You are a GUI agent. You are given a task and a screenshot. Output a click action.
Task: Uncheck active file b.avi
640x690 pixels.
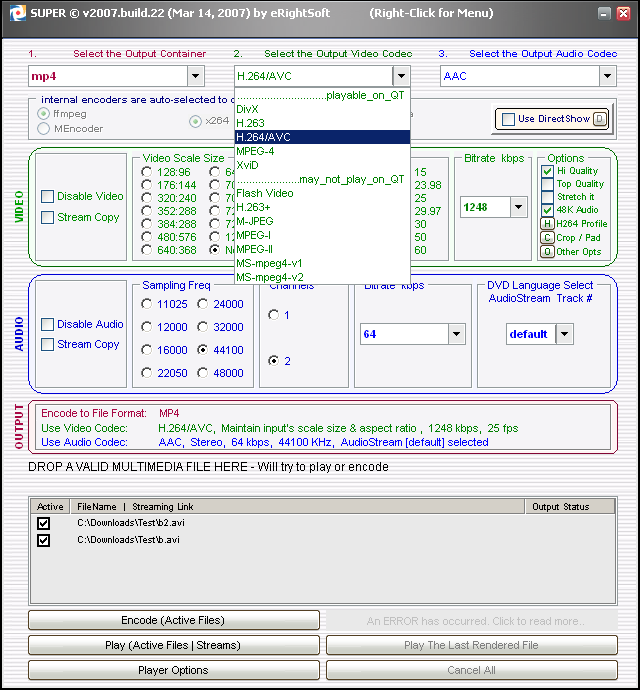44,540
